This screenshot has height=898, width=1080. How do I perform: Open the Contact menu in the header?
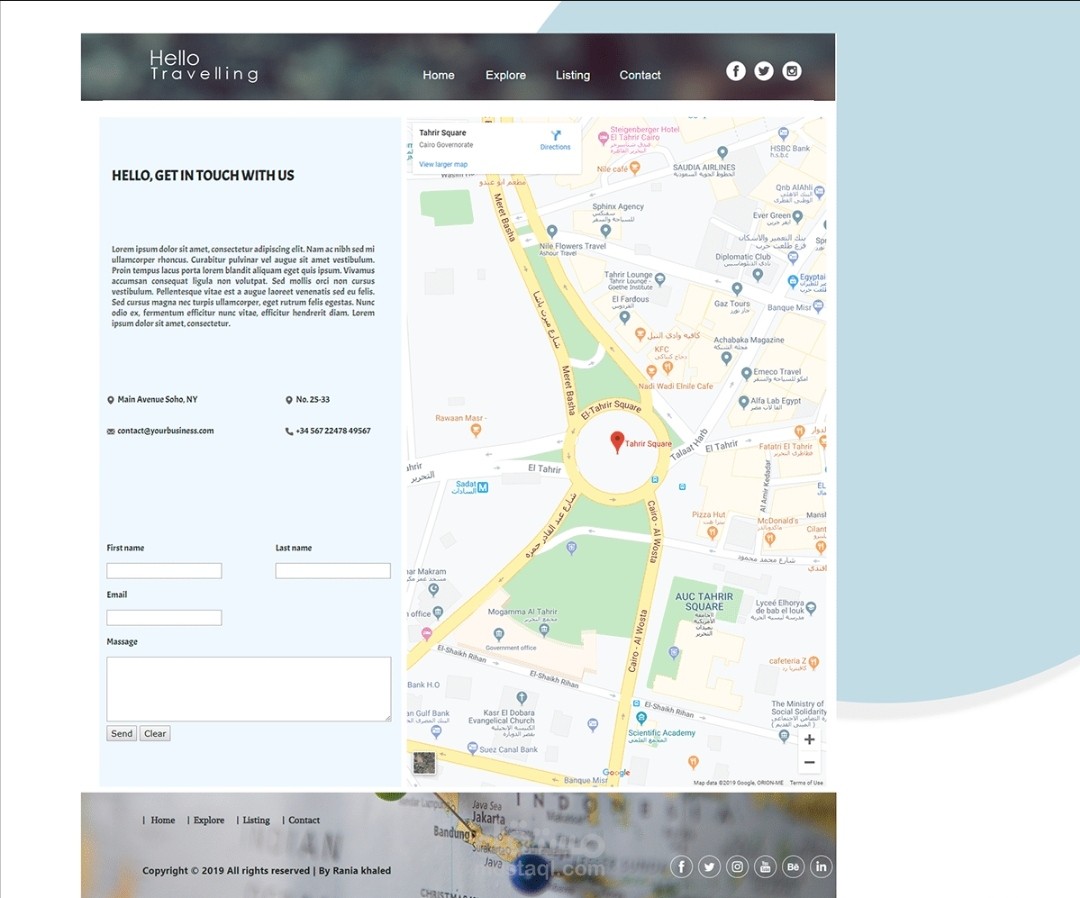640,75
